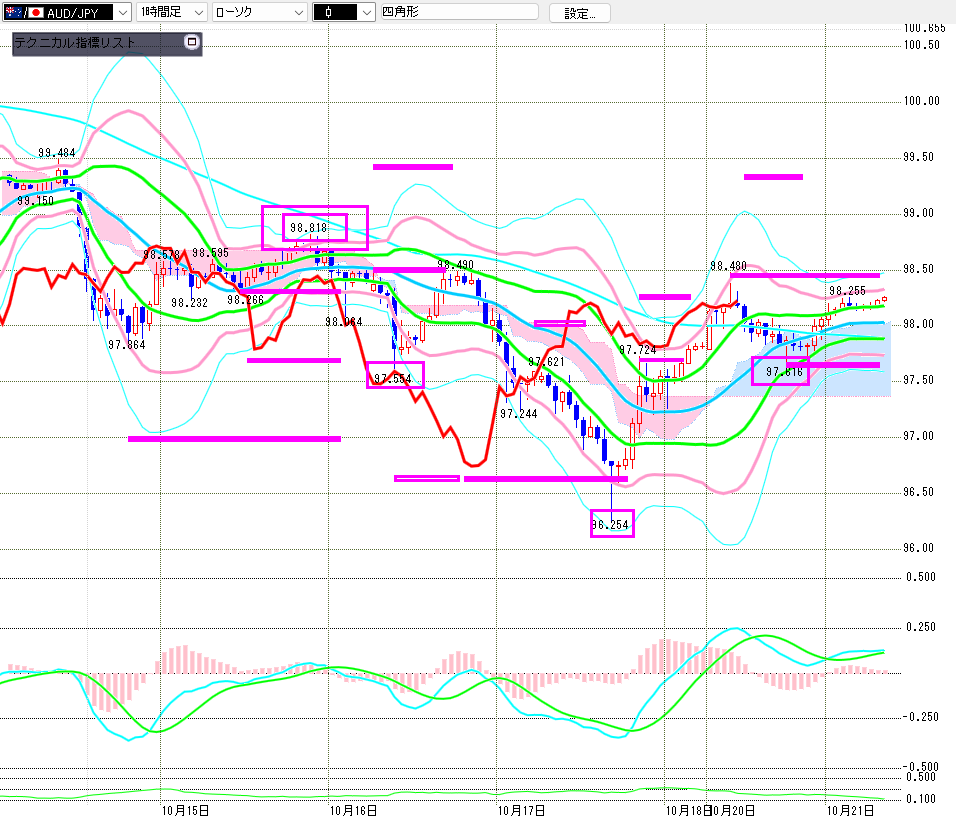The height and width of the screenshot is (821, 956).
Task: Click the 10月17日 date label on the axis
Action: click(x=520, y=809)
